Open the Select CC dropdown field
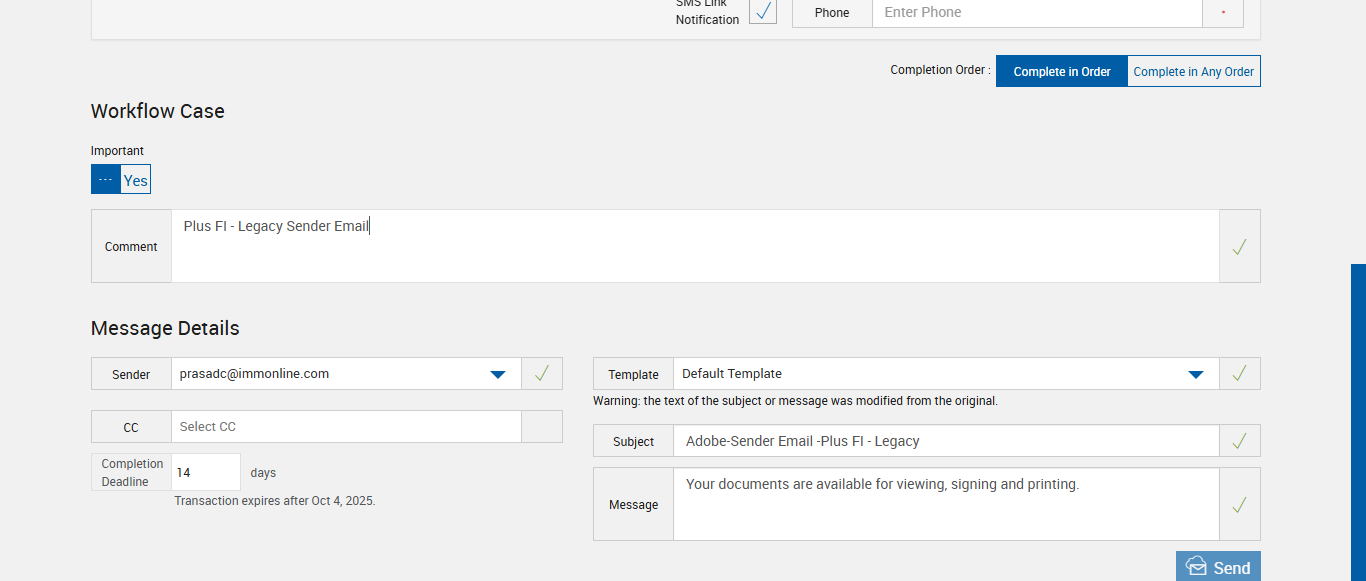The width and height of the screenshot is (1366, 581). pos(346,427)
